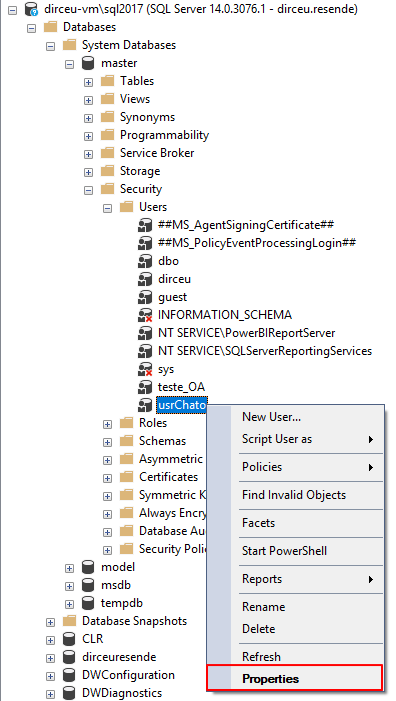Click the disabled user icon beside sys
Viewport: 396px width, 701px height.
click(x=145, y=369)
